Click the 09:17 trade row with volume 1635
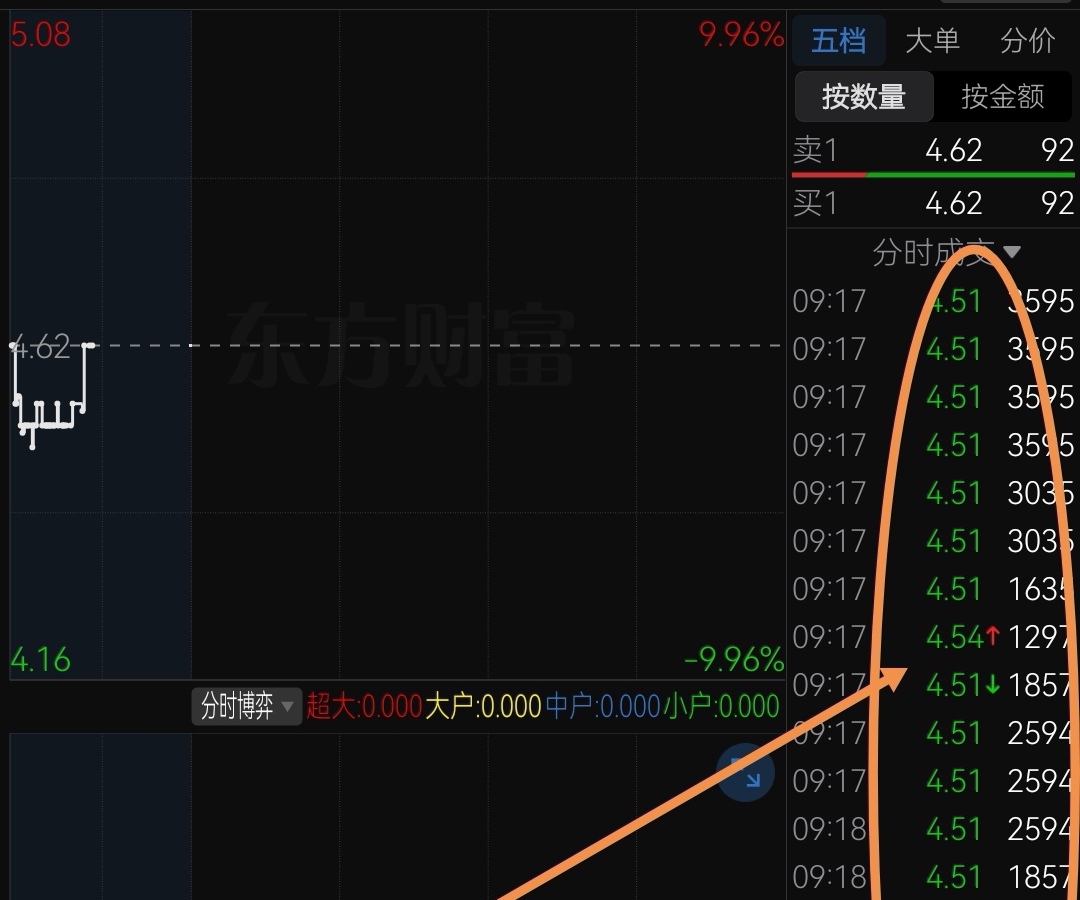Image resolution: width=1080 pixels, height=900 pixels. tap(933, 589)
